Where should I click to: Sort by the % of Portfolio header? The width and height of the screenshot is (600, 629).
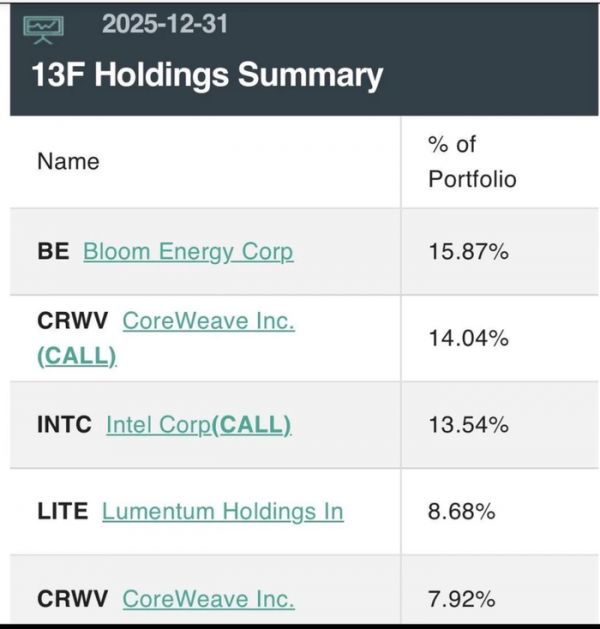472,162
